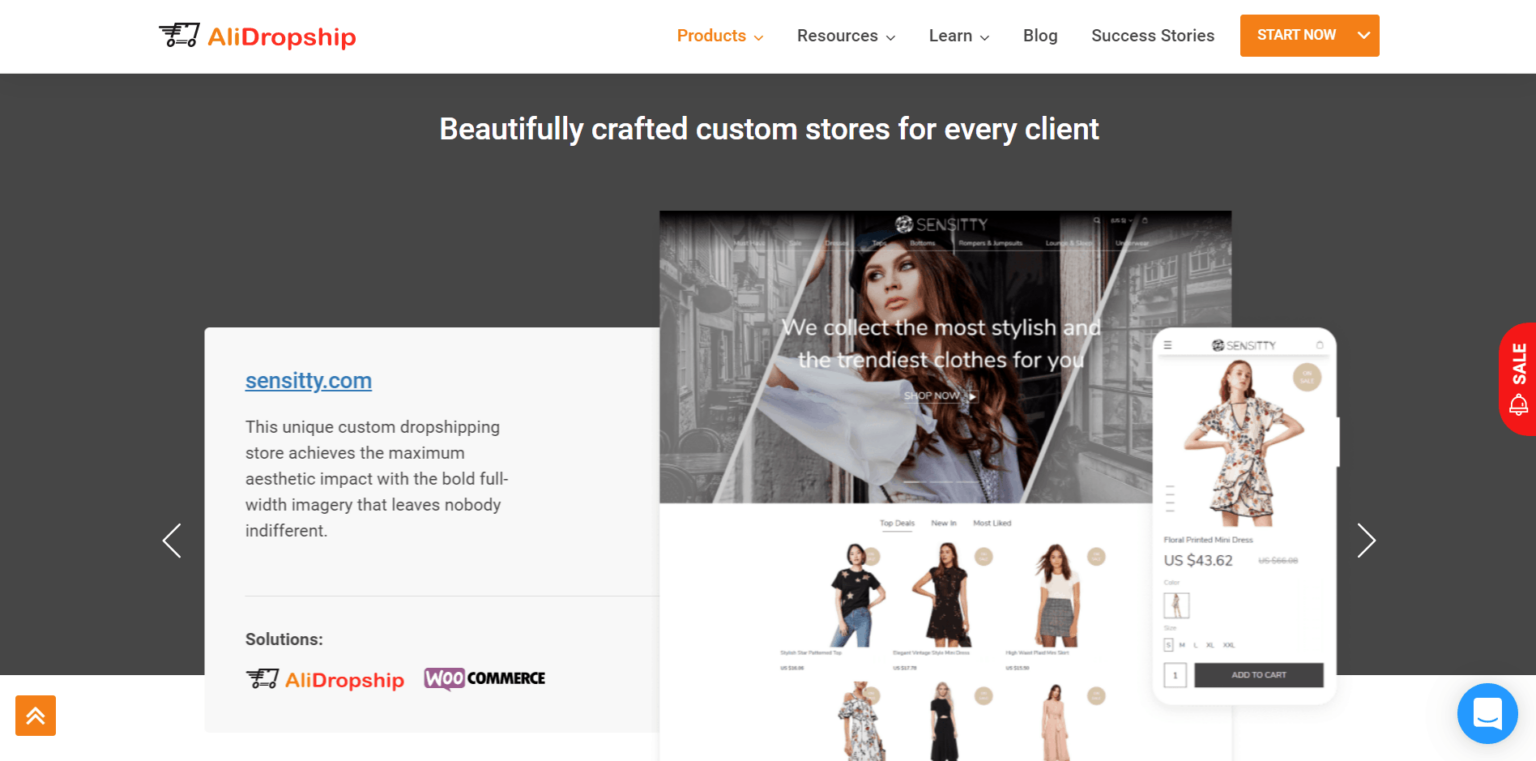Choose size XL in the mobile preview
1536x761 pixels.
pyautogui.click(x=1210, y=645)
